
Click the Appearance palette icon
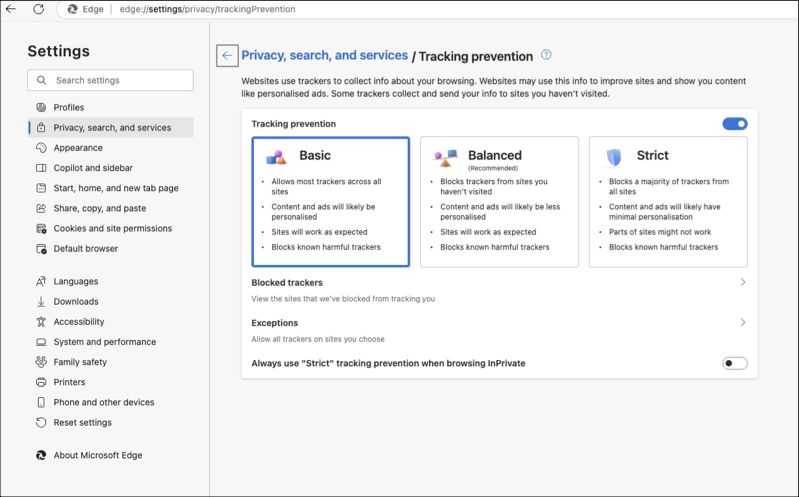tap(41, 148)
